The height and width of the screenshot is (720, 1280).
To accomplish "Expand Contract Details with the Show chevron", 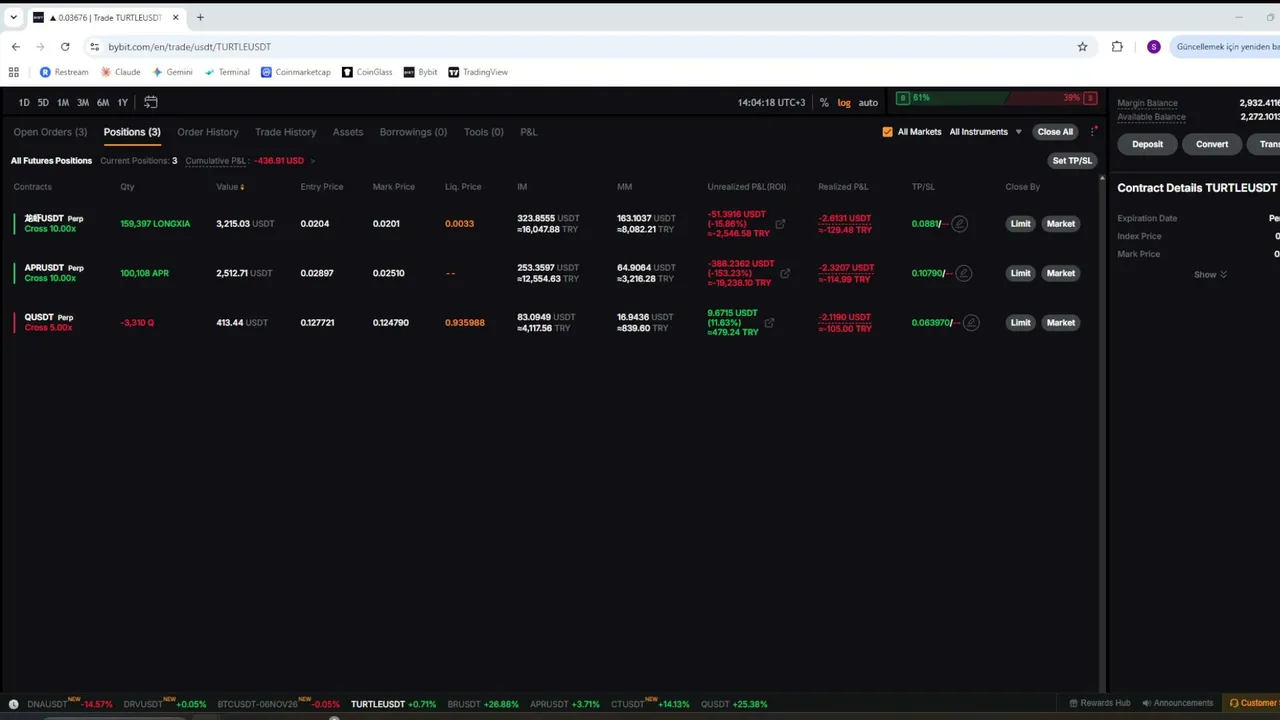I will [1210, 274].
